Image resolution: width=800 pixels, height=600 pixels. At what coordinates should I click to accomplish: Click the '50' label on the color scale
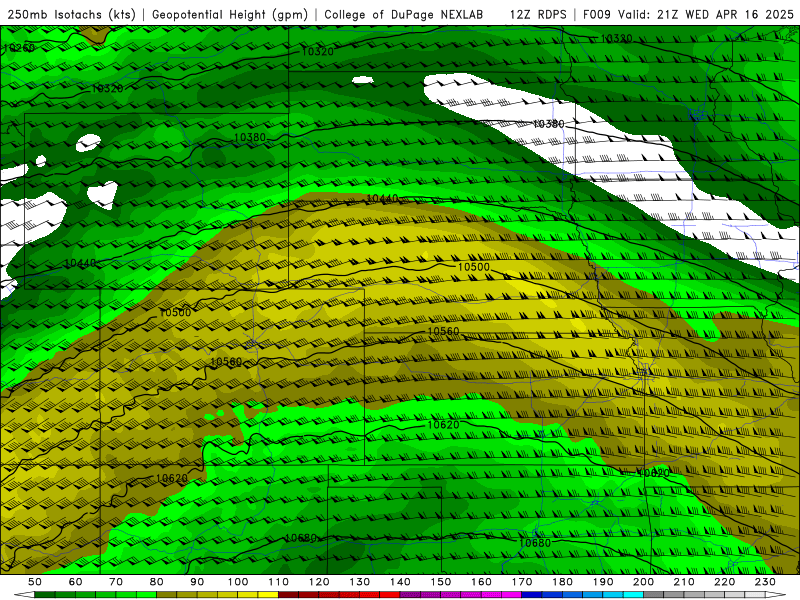(x=35, y=582)
